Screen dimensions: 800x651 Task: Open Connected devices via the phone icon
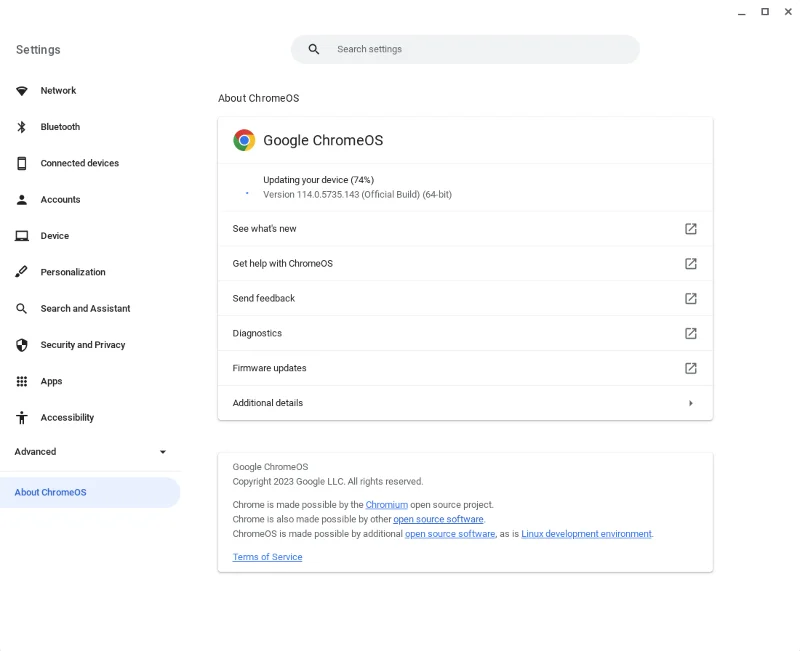click(21, 163)
